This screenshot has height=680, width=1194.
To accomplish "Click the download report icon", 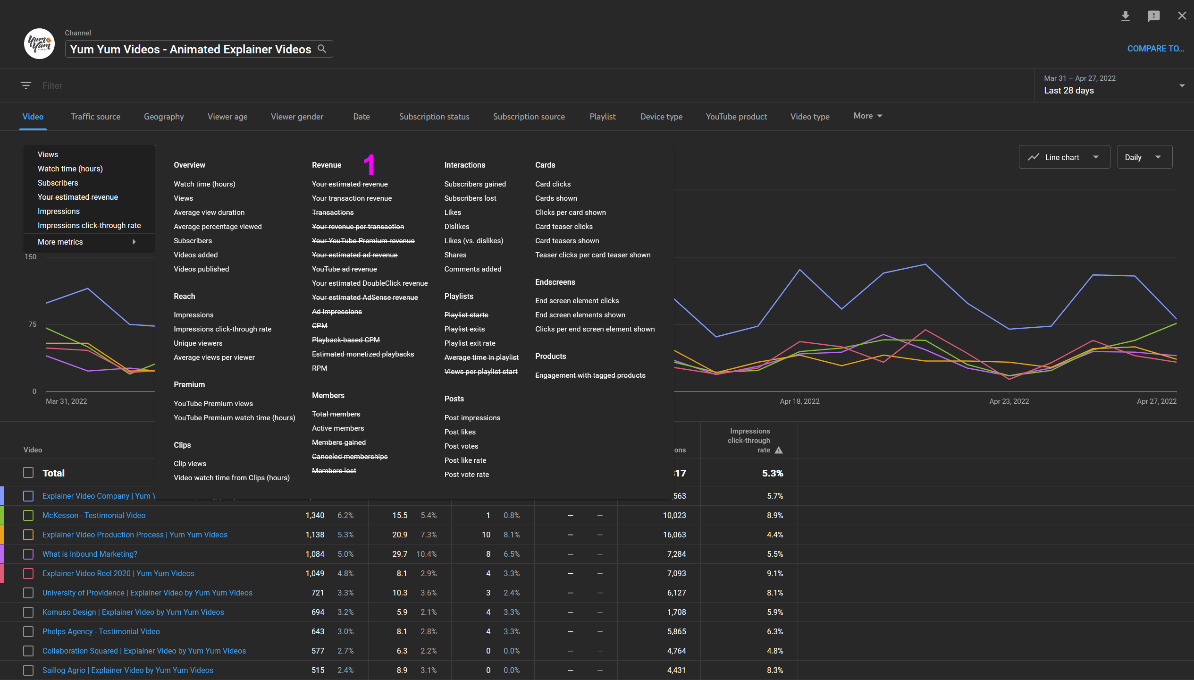I will [x=1125, y=16].
